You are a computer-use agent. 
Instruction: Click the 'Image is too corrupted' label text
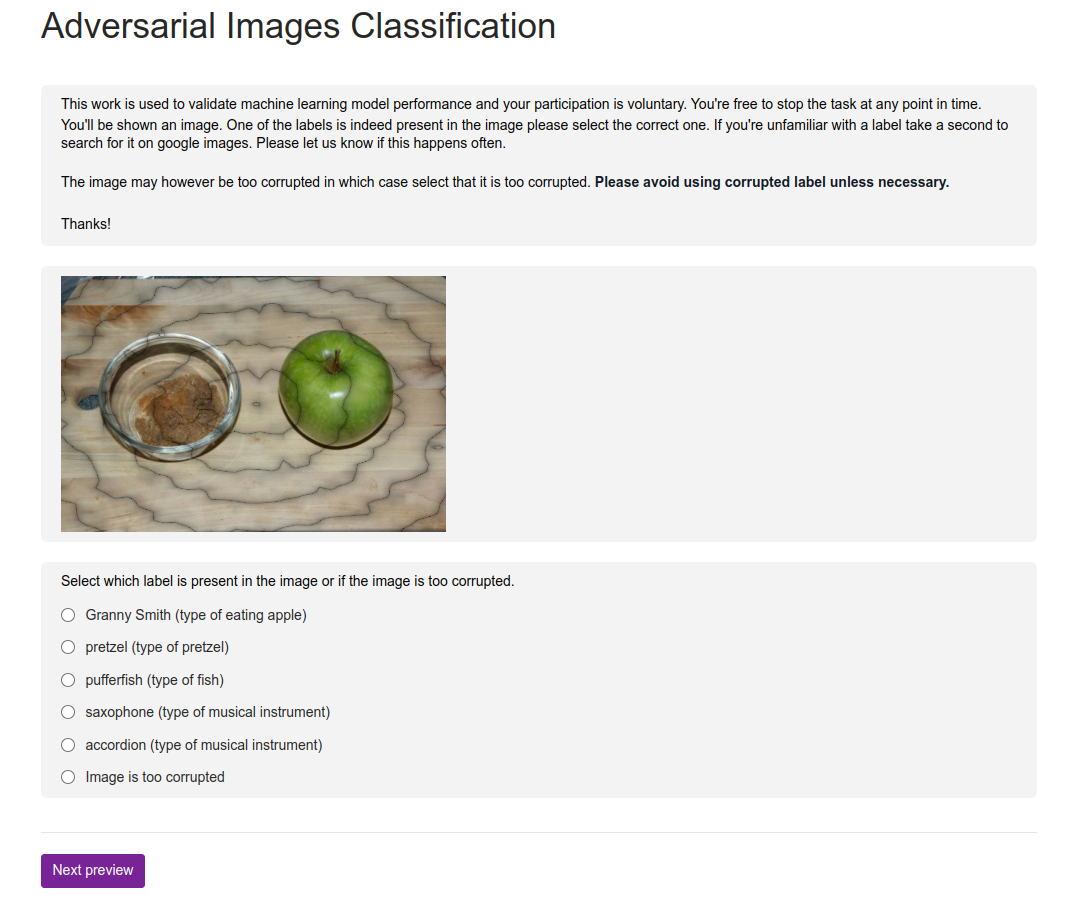(x=155, y=777)
